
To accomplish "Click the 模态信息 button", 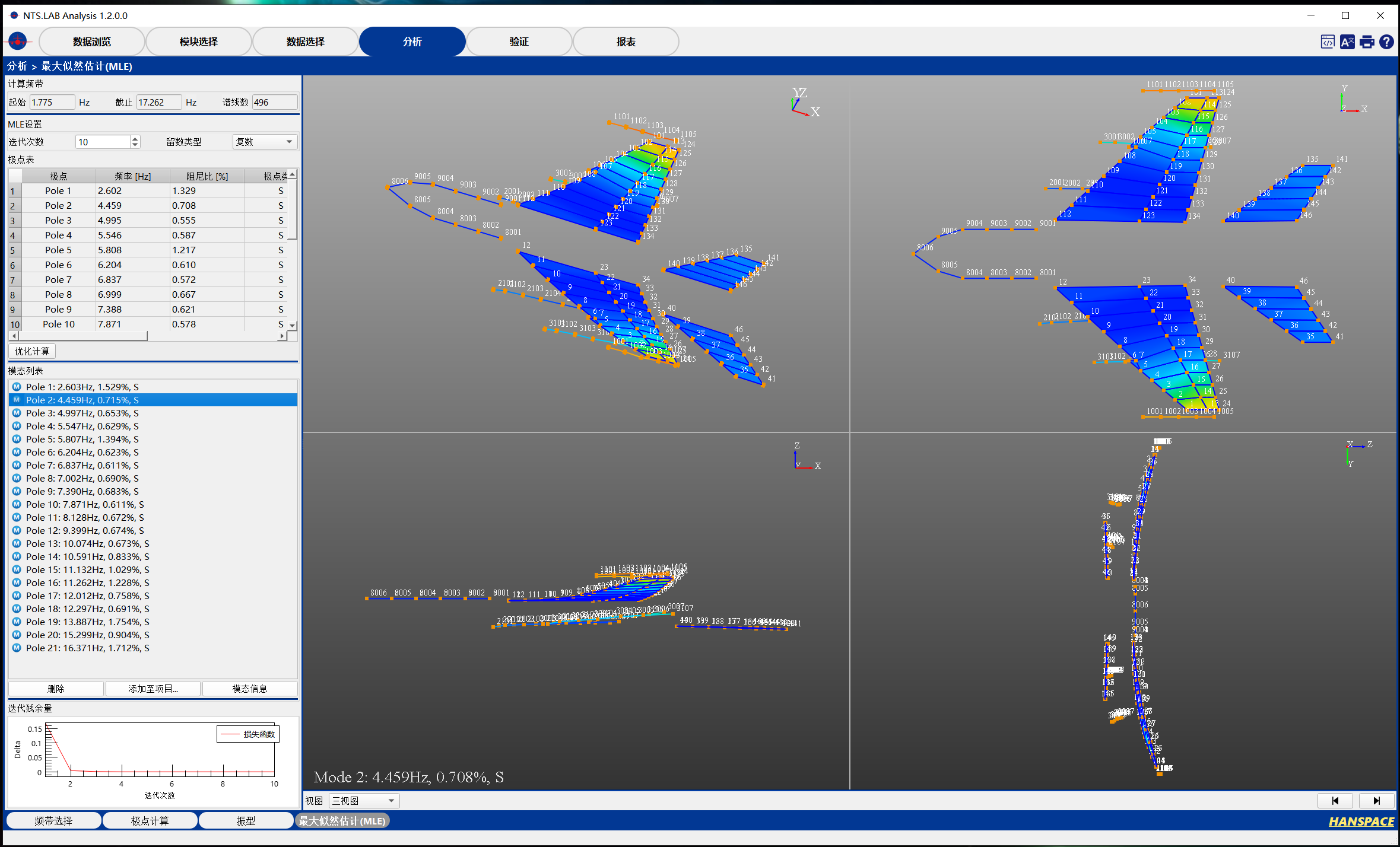I will (x=250, y=689).
